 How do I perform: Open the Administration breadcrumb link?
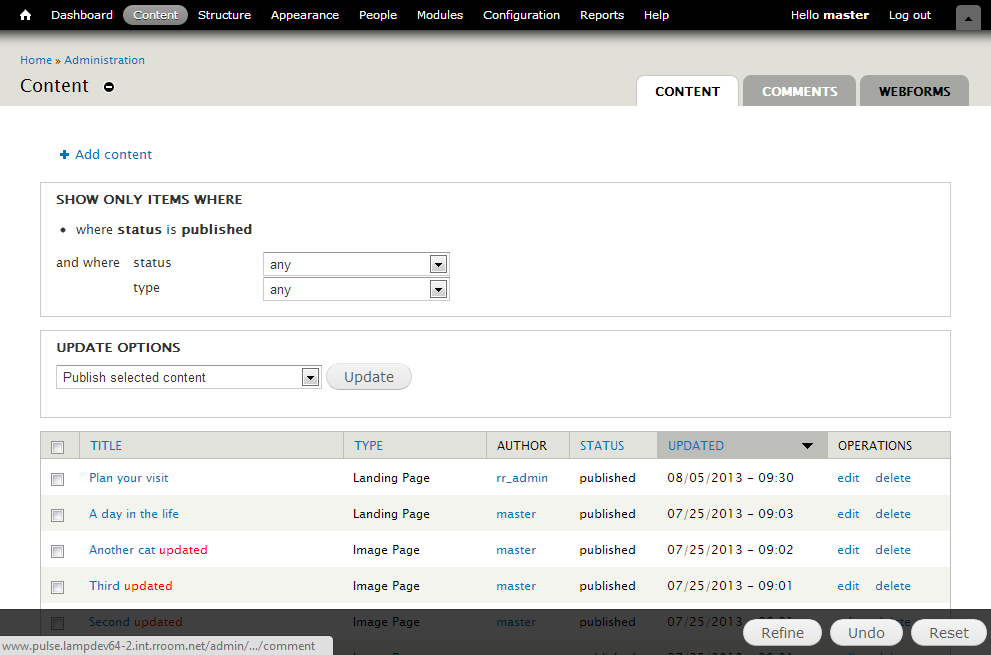coord(104,60)
